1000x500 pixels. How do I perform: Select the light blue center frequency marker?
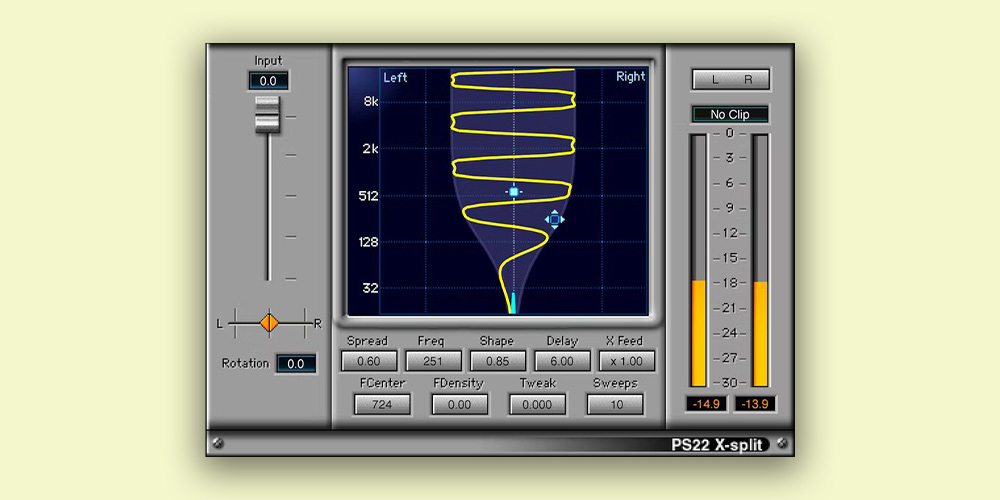(x=514, y=191)
